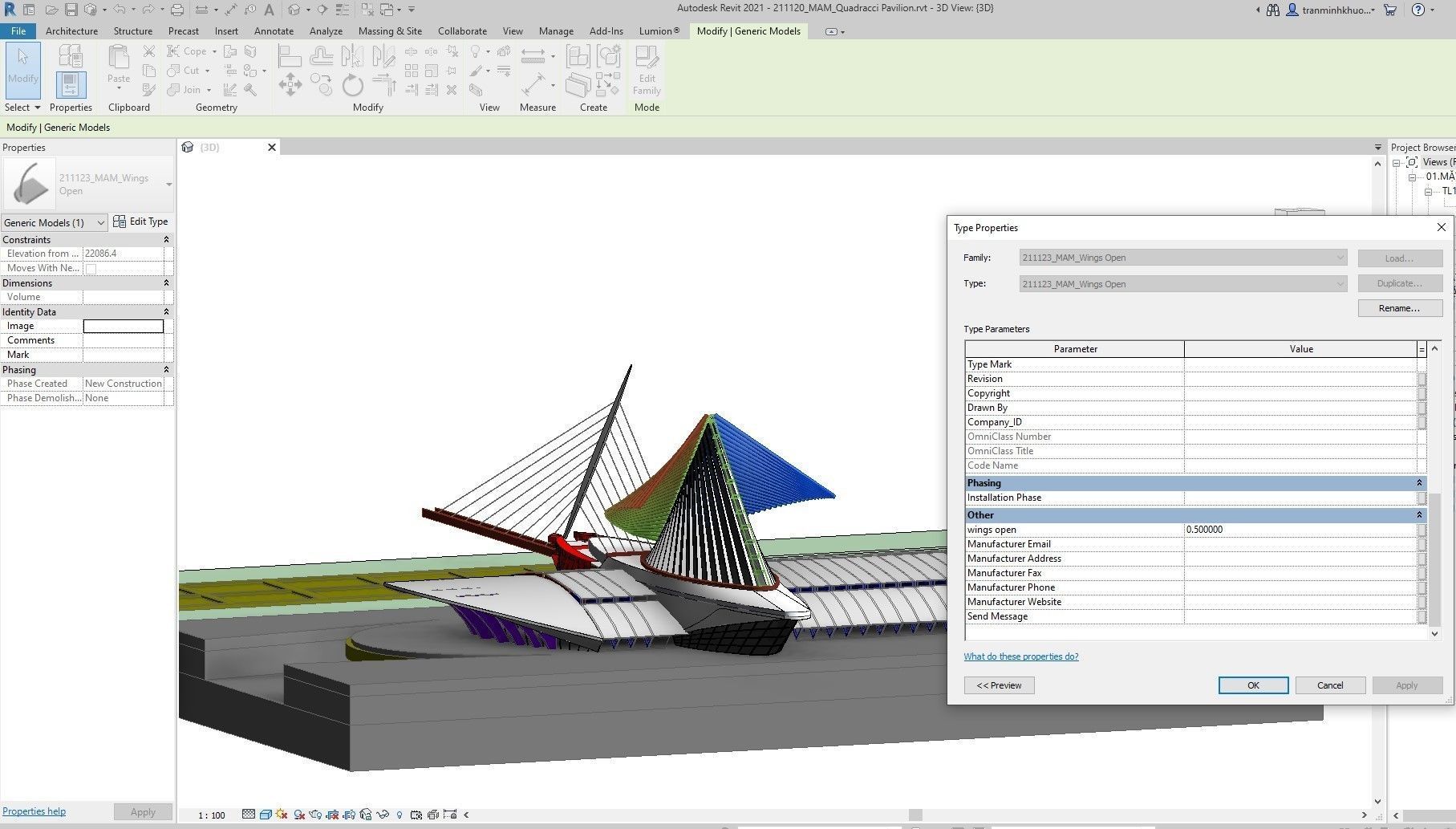Image resolution: width=1456 pixels, height=829 pixels.
Task: Click the Paste tool in the Clipboard panel
Action: click(118, 66)
